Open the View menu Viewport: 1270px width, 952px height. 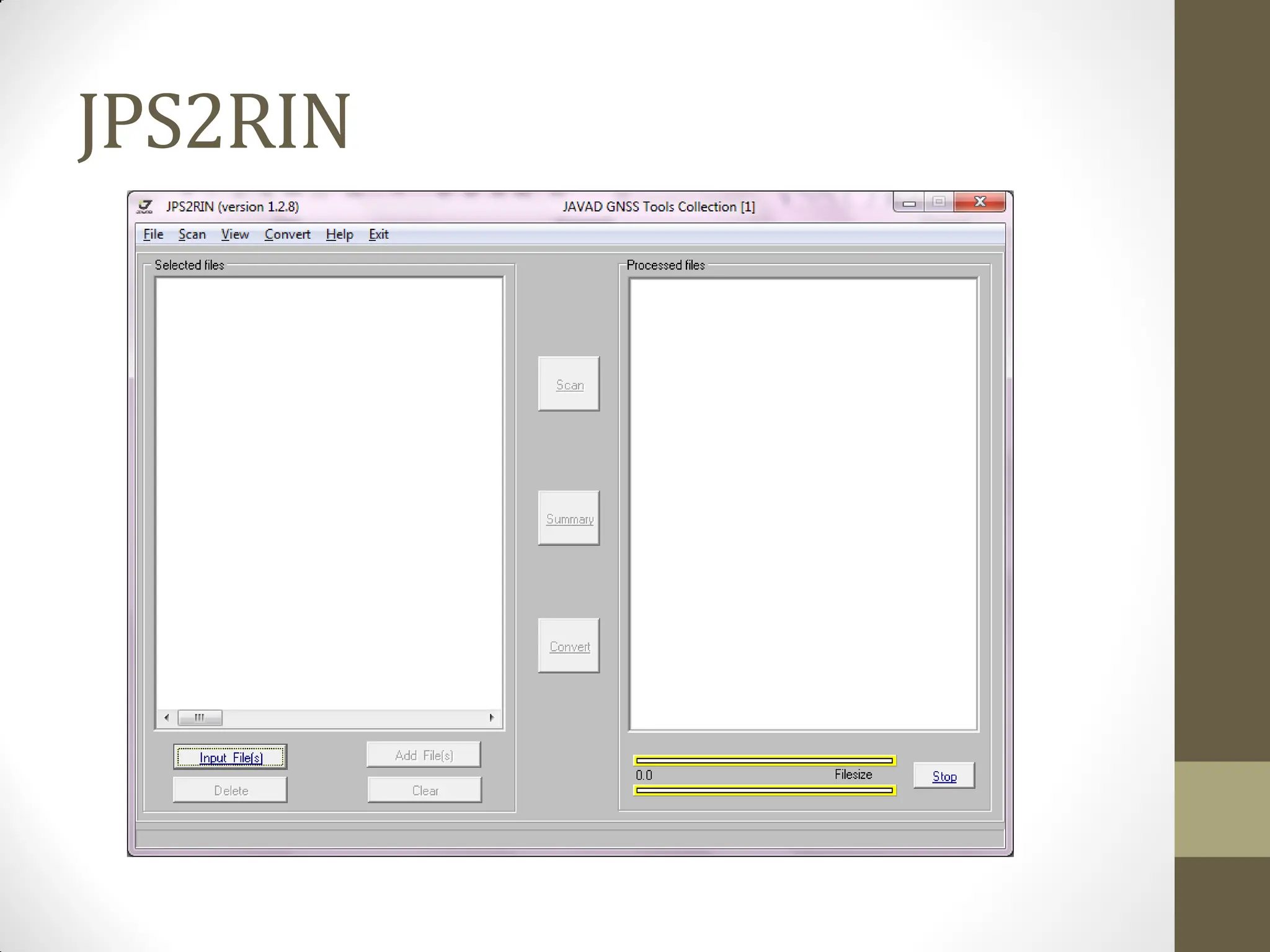235,234
